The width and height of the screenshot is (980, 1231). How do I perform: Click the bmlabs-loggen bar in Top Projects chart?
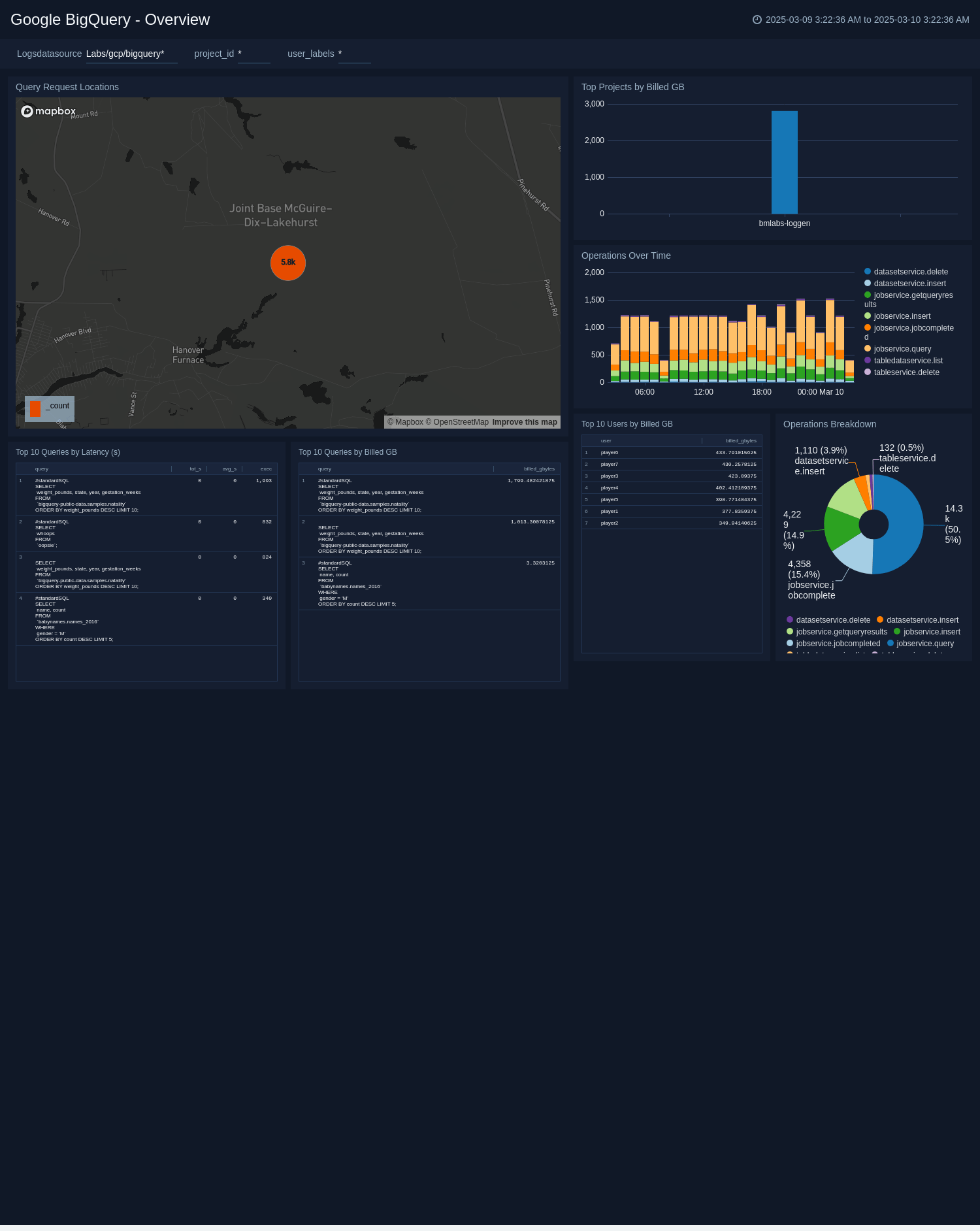click(x=784, y=162)
